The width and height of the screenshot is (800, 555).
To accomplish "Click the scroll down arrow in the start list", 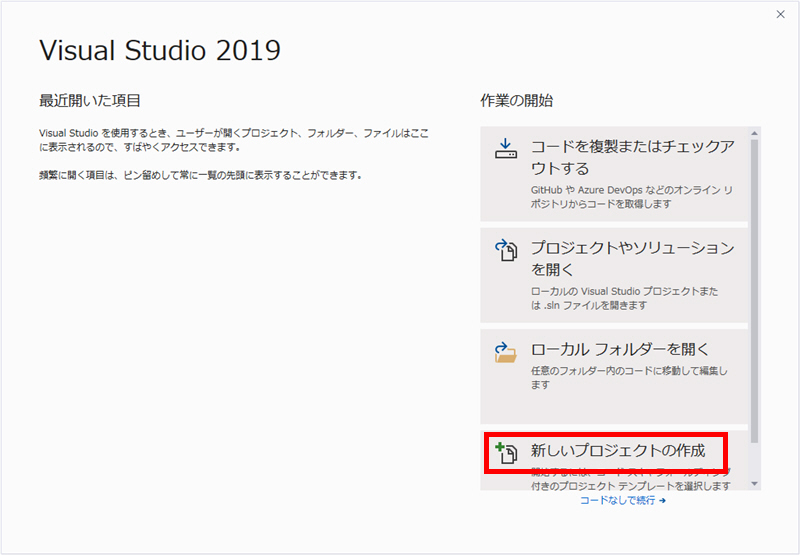I will click(x=755, y=484).
